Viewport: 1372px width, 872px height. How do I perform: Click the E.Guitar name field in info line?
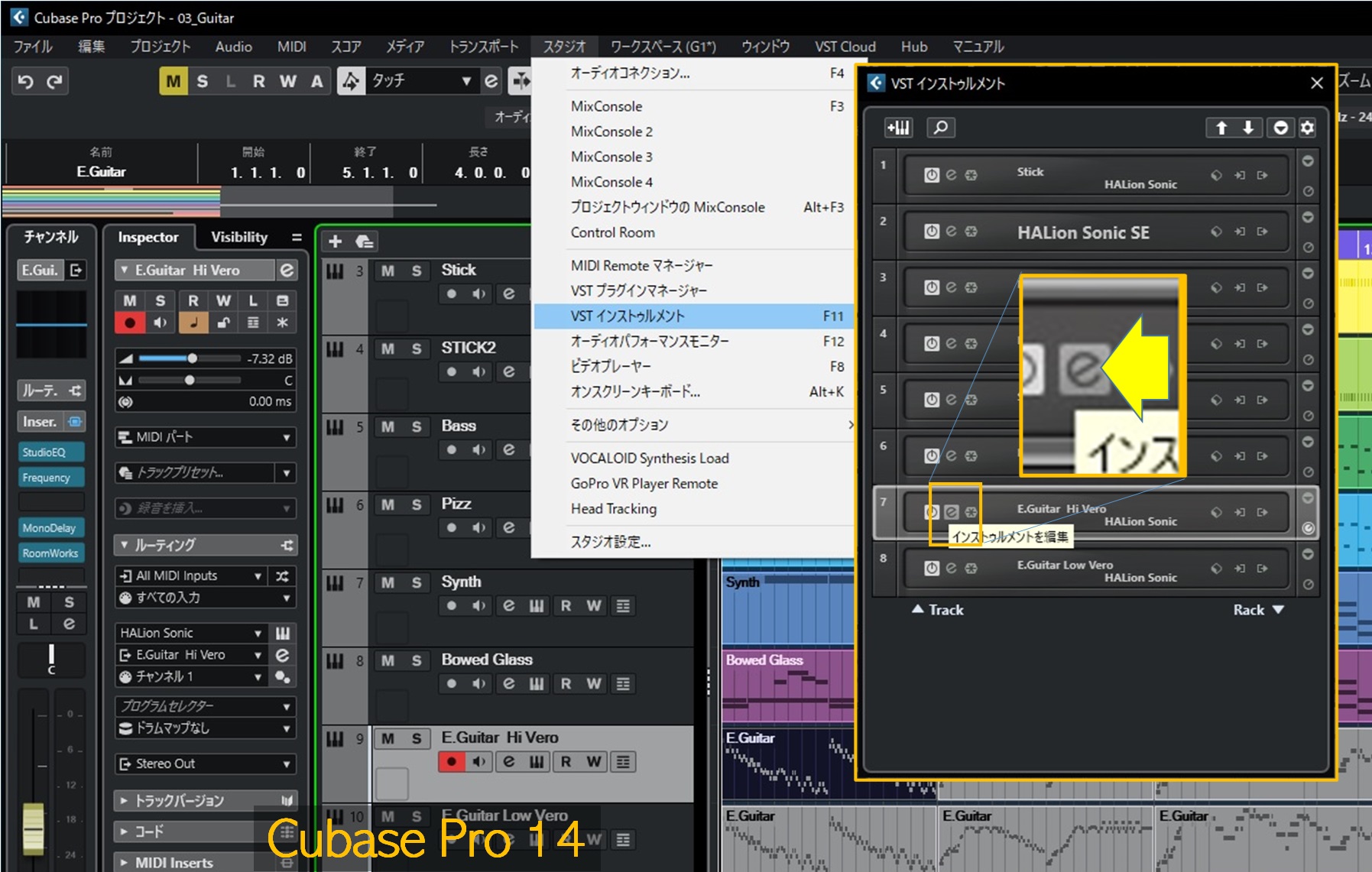[101, 172]
